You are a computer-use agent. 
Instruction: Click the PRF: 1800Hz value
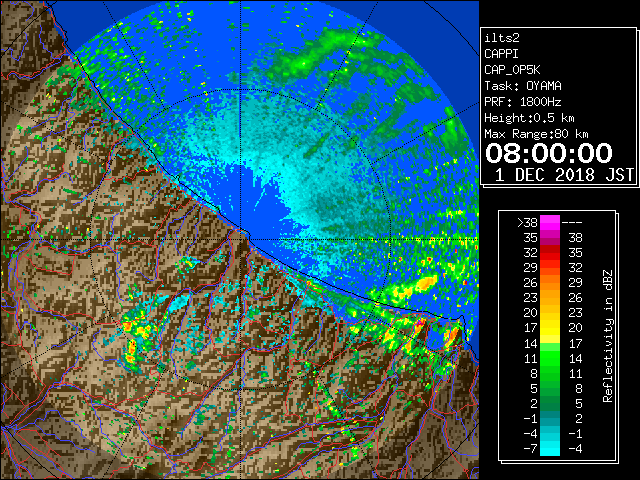point(523,102)
